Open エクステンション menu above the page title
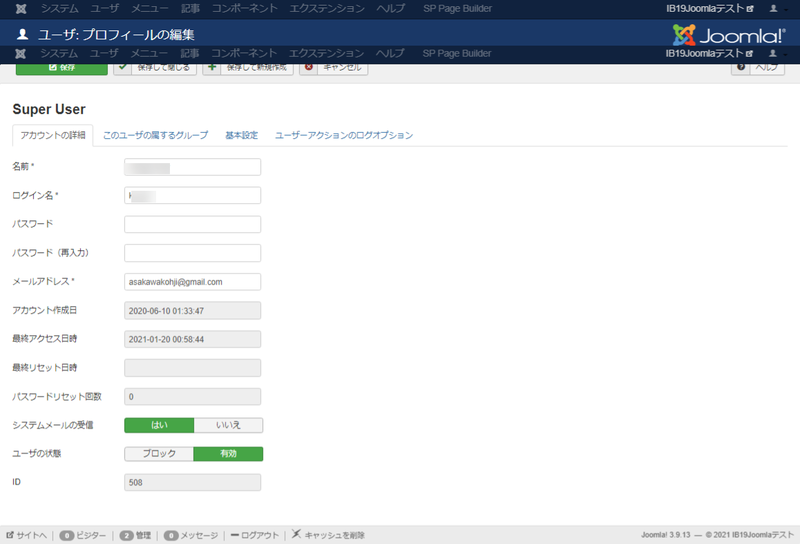 click(327, 9)
